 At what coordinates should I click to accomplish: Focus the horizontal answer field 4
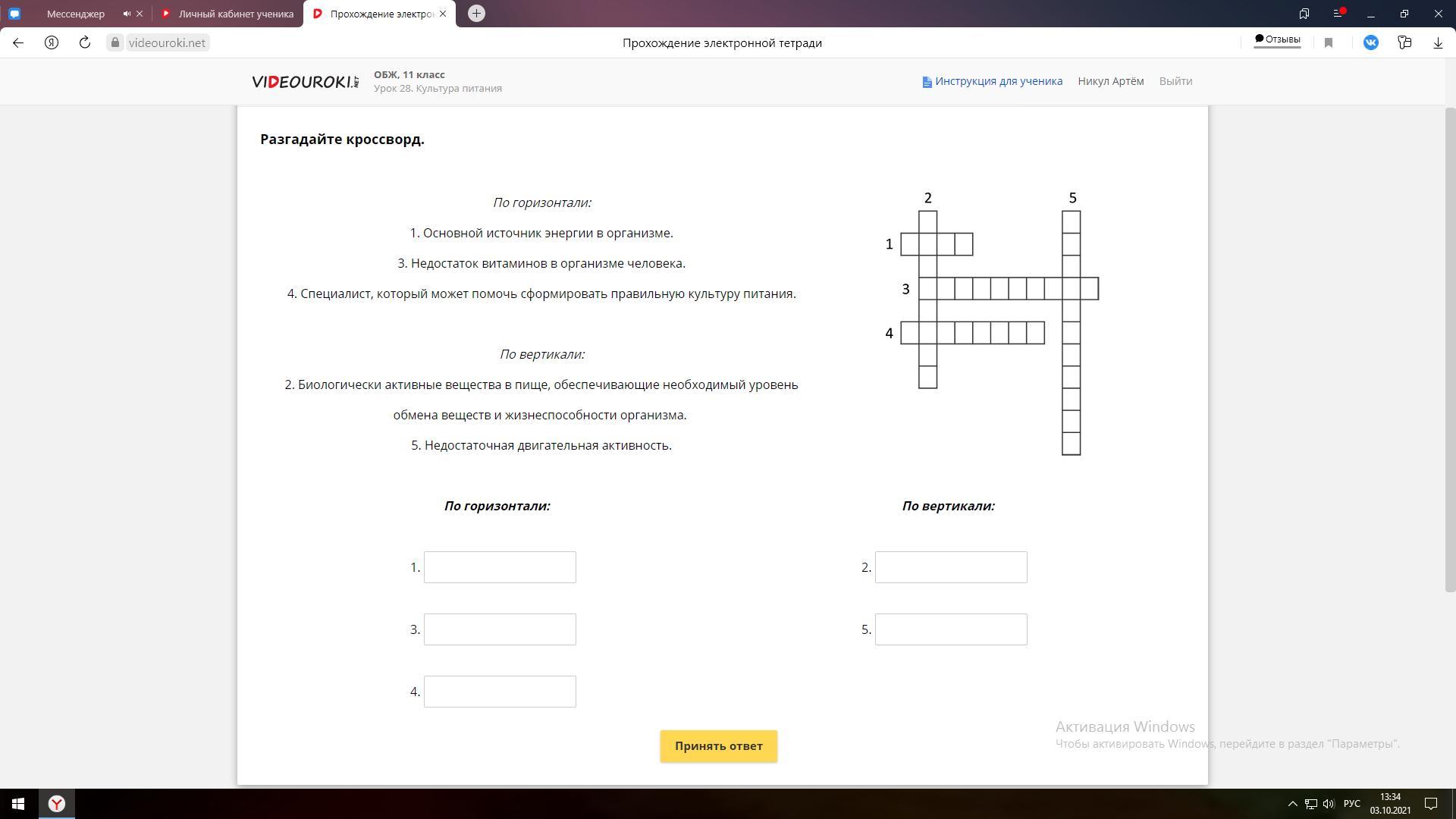tap(500, 692)
